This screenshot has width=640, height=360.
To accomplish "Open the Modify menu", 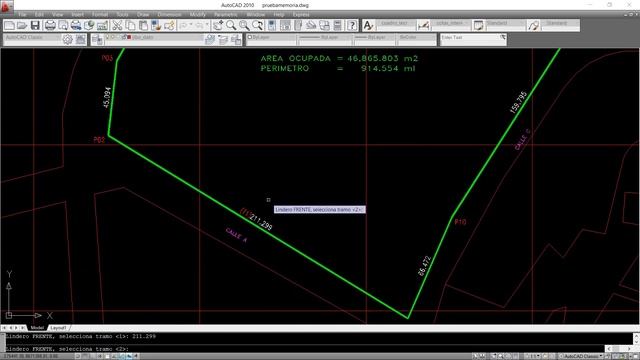I will tap(198, 14).
